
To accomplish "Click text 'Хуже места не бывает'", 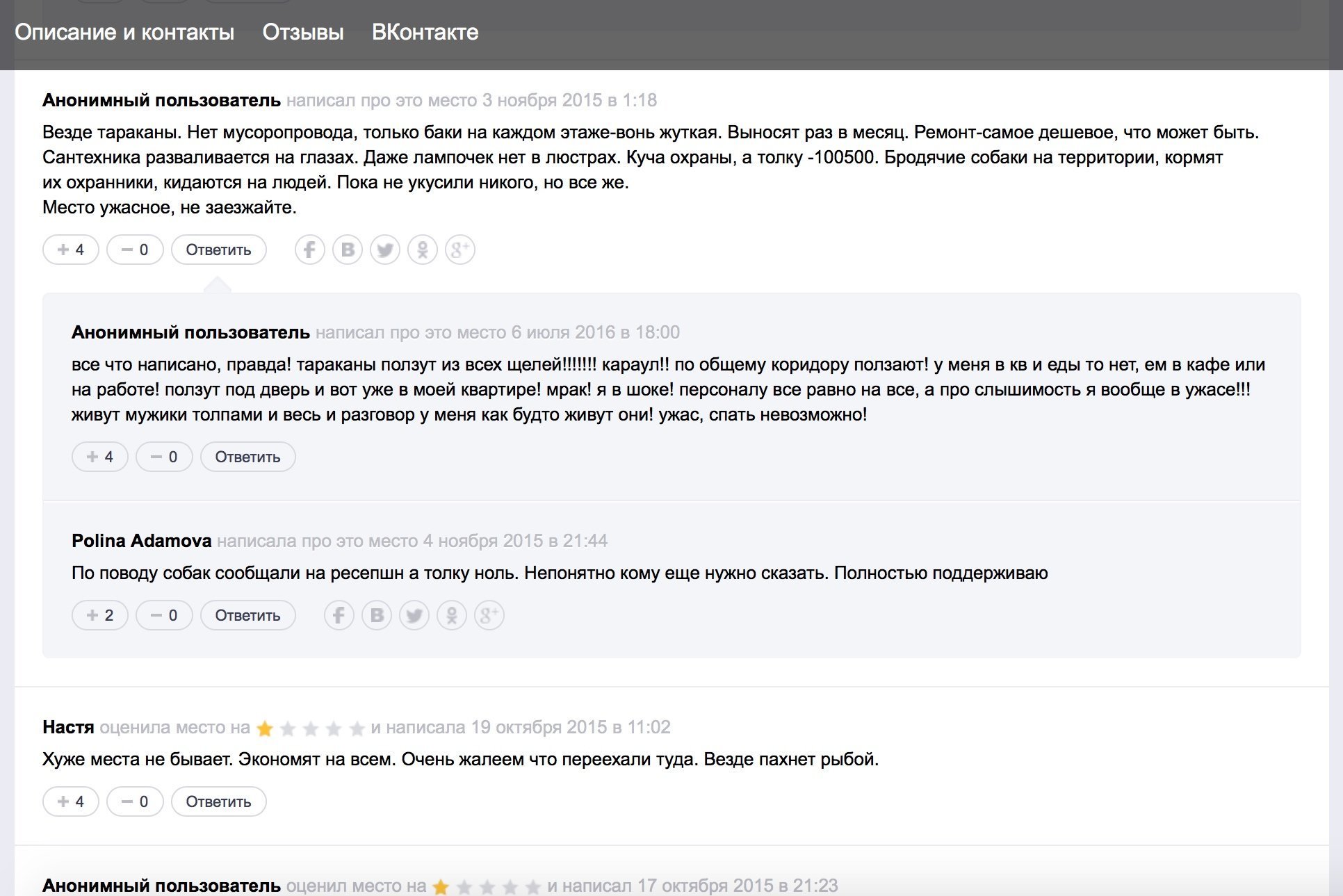I will [139, 759].
